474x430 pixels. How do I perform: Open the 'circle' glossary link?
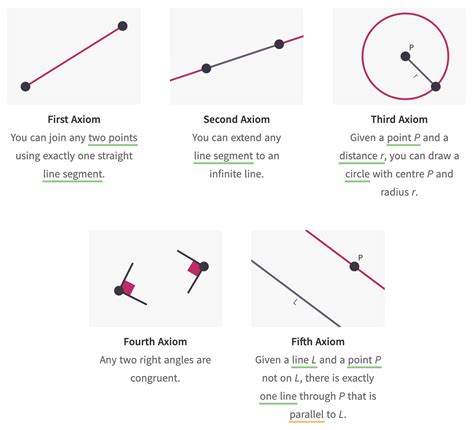(x=357, y=174)
